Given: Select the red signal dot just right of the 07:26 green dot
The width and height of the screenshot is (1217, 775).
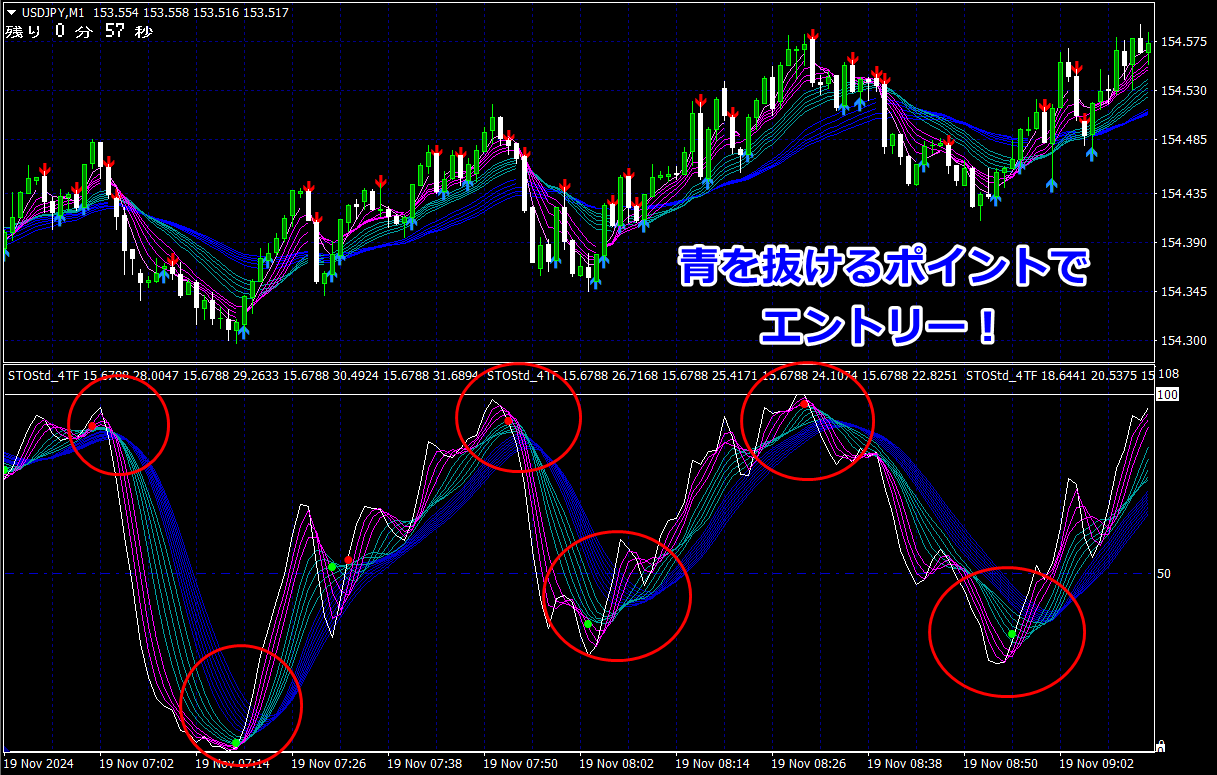Looking at the screenshot, I should coord(348,560).
